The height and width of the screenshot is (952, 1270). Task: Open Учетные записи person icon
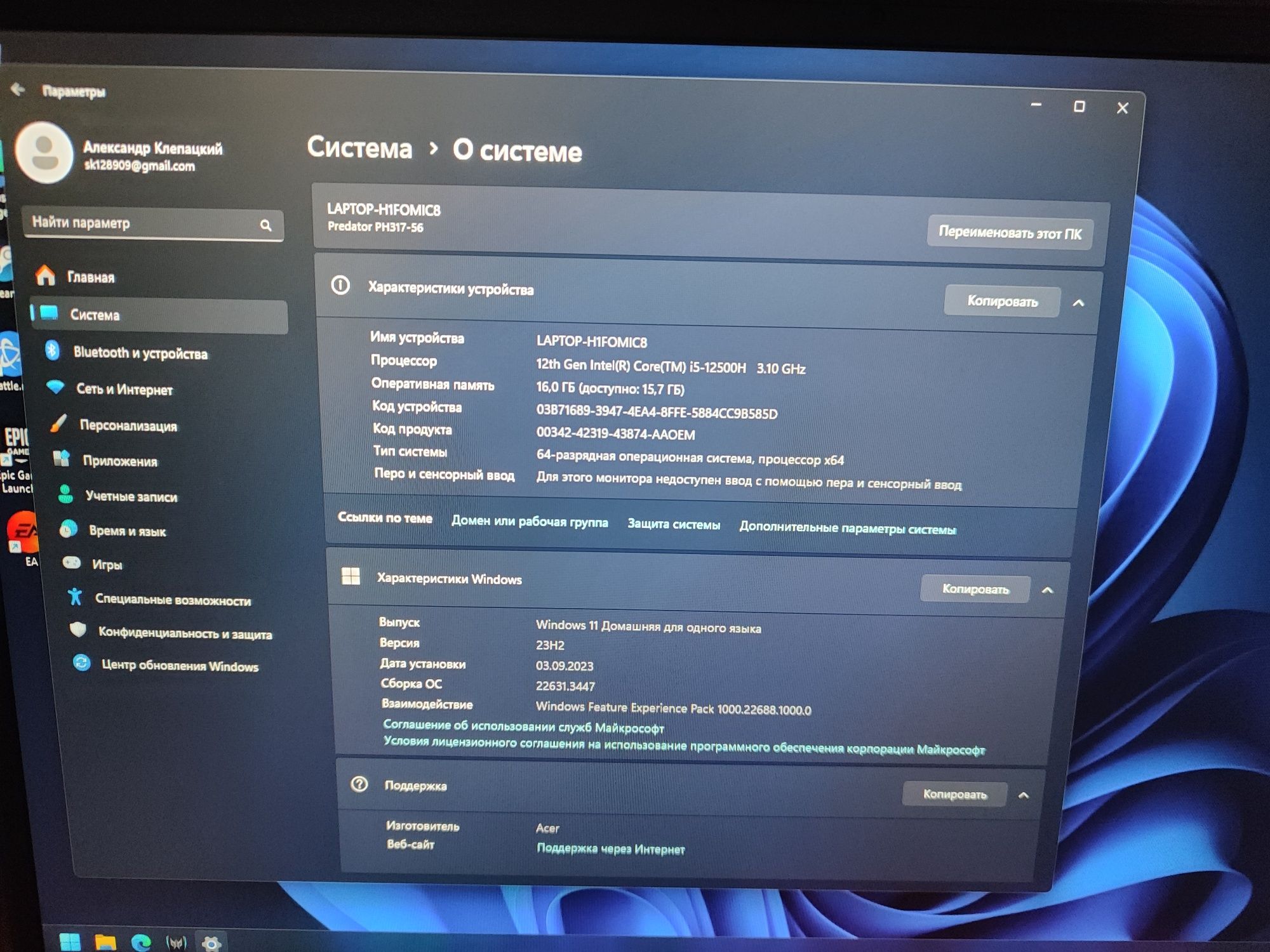click(65, 494)
